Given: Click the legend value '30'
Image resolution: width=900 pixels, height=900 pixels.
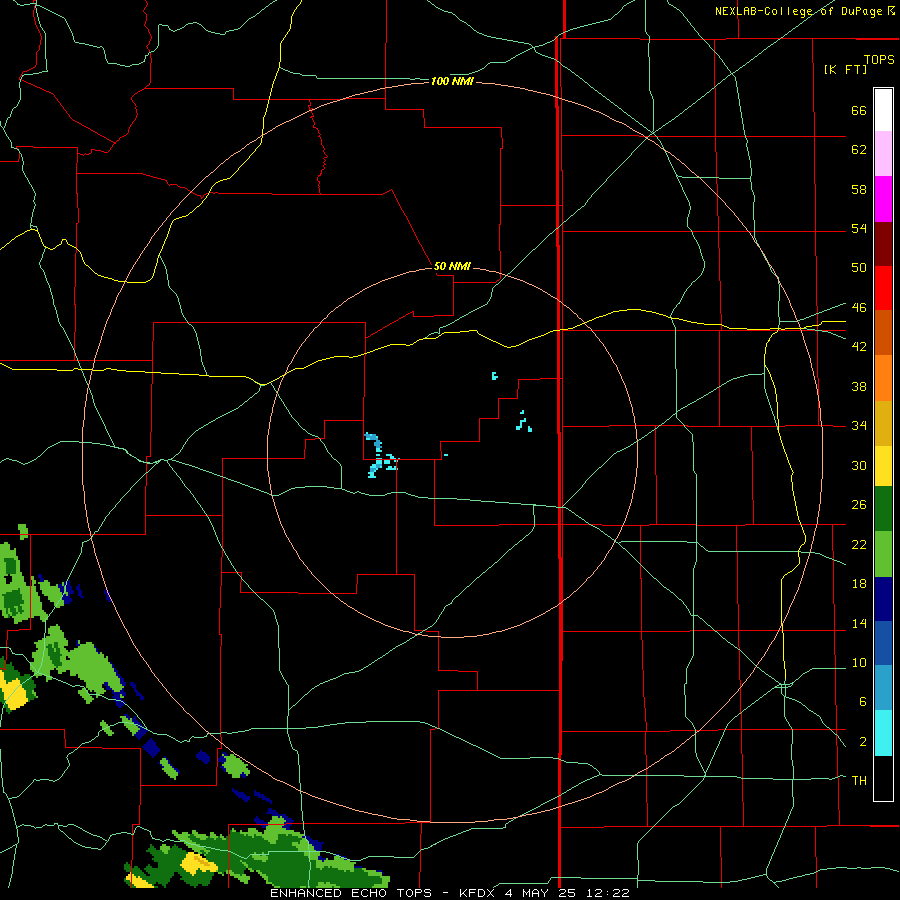Looking at the screenshot, I should pos(859,465).
